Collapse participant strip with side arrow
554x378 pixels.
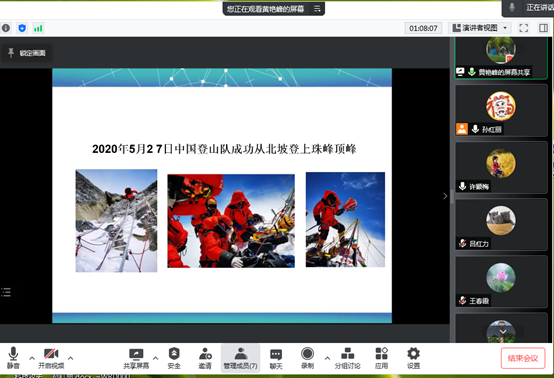point(445,196)
